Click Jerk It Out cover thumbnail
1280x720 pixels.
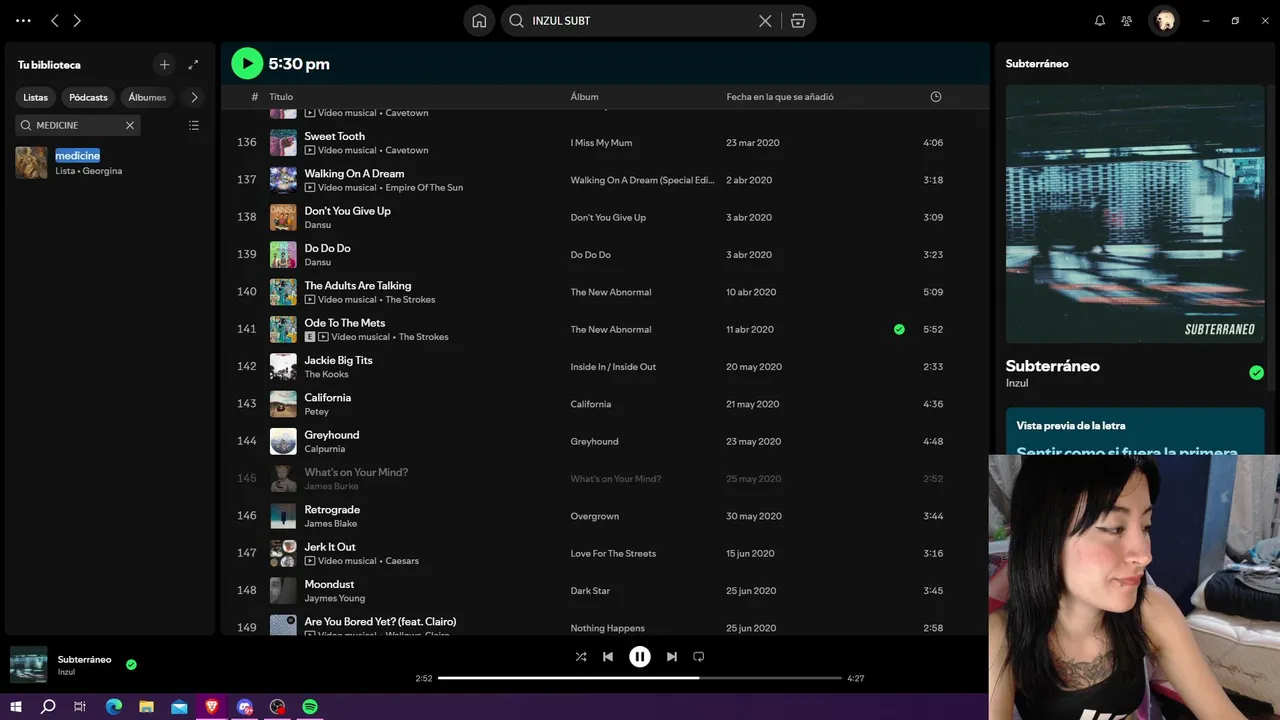283,553
